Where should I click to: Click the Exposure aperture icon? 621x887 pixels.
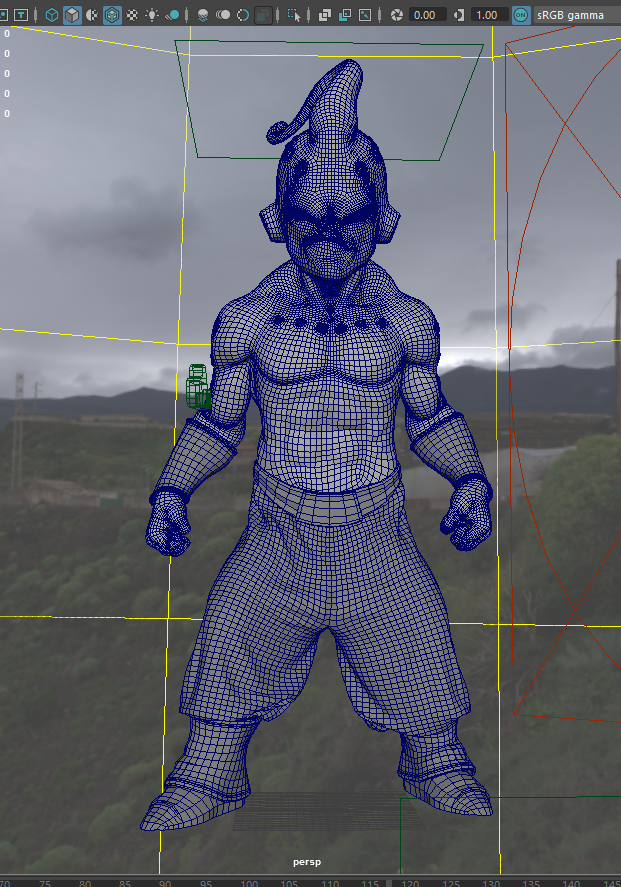tap(396, 15)
